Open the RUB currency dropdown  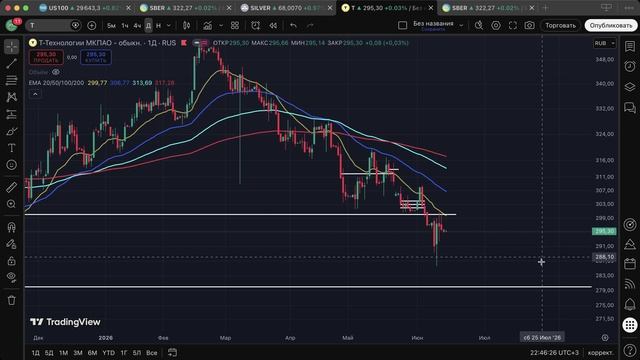(x=604, y=43)
